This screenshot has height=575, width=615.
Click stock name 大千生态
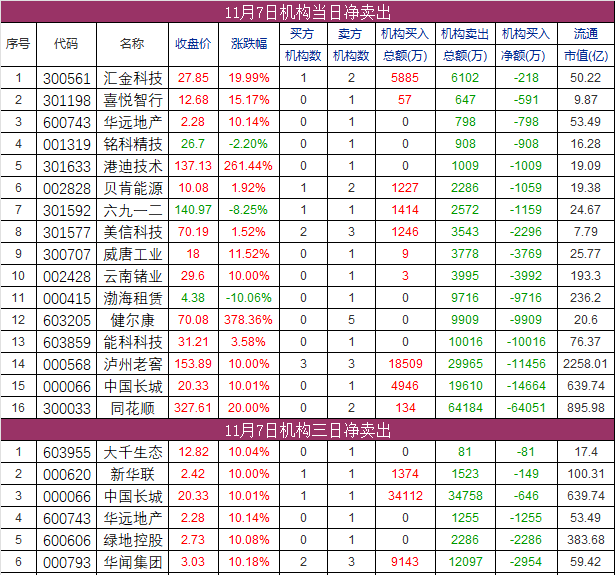[x=133, y=452]
